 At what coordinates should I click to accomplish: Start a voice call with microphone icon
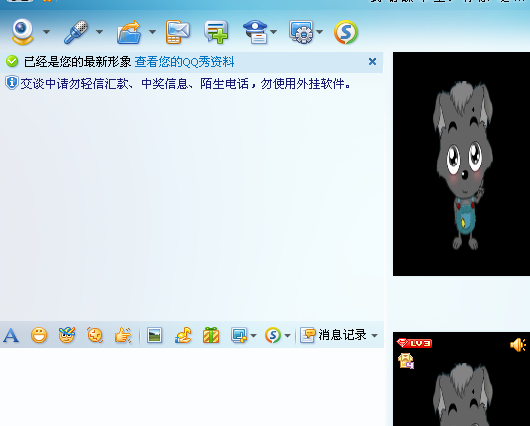[76, 32]
